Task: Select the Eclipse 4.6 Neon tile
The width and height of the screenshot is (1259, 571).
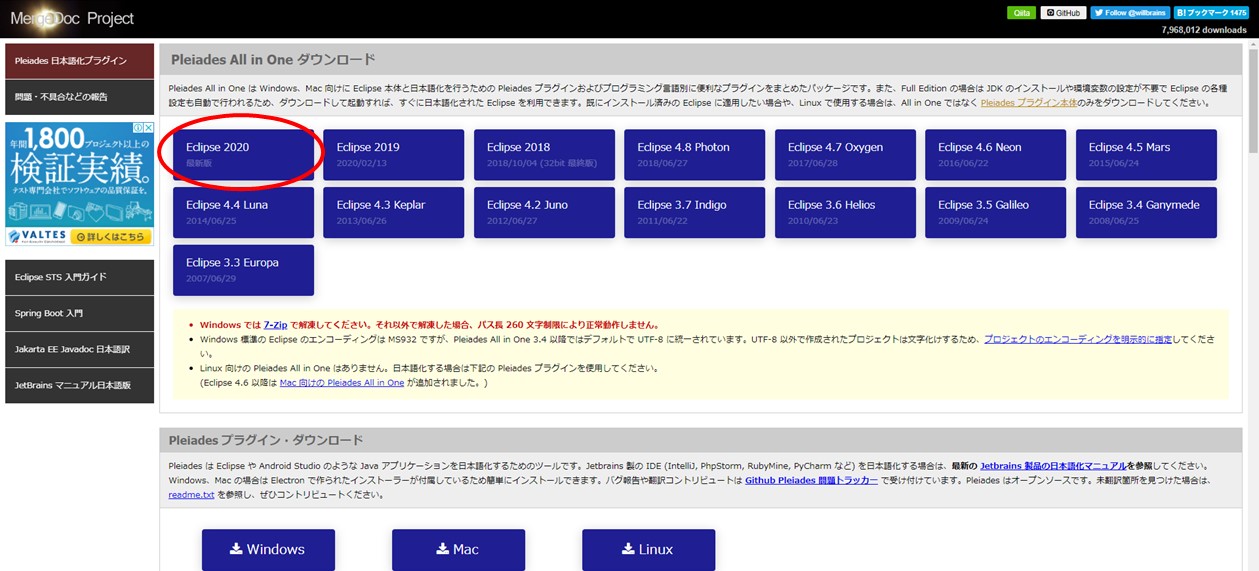Action: tap(996, 154)
